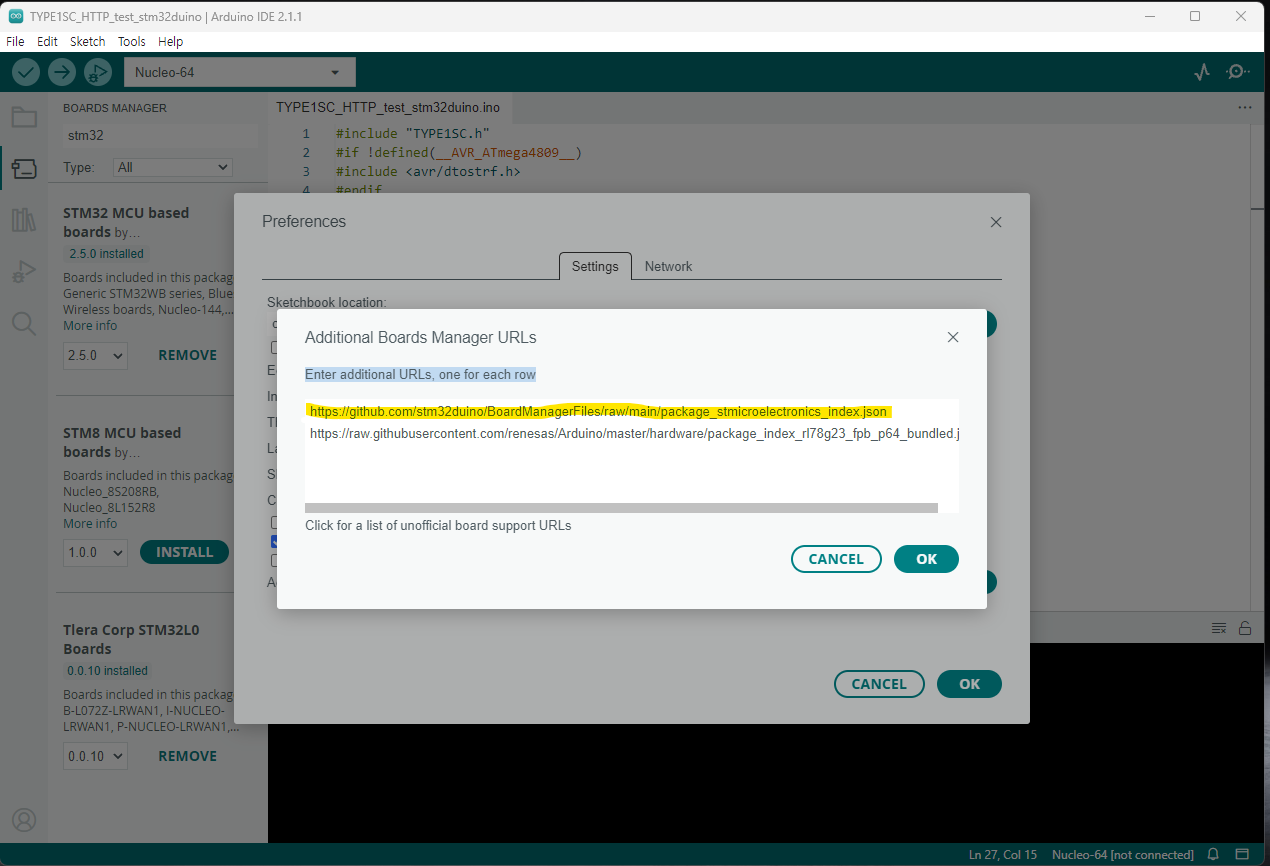Click REMOVE for STM32 MCU based boards

coord(188,355)
